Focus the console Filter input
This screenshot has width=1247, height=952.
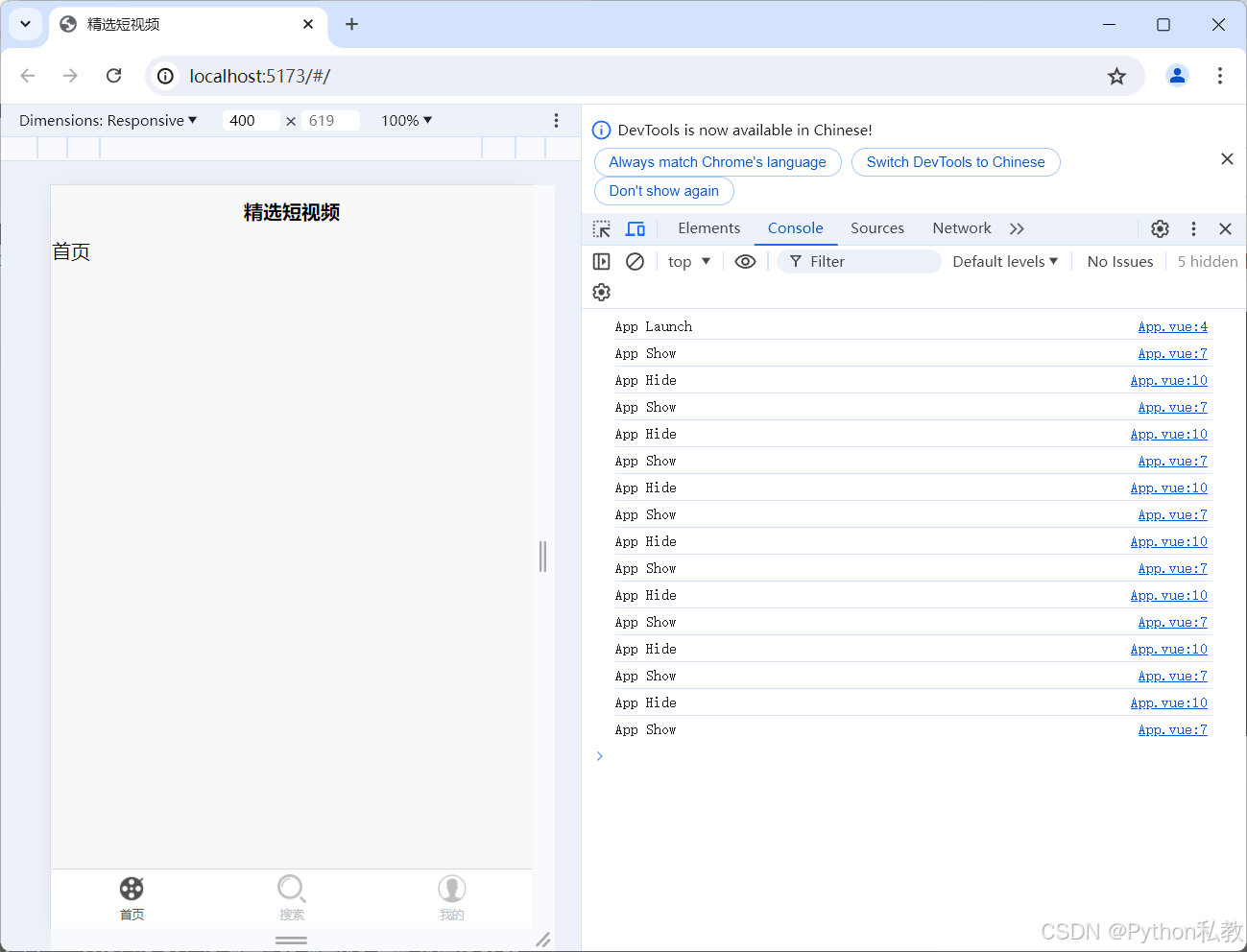[x=859, y=261]
